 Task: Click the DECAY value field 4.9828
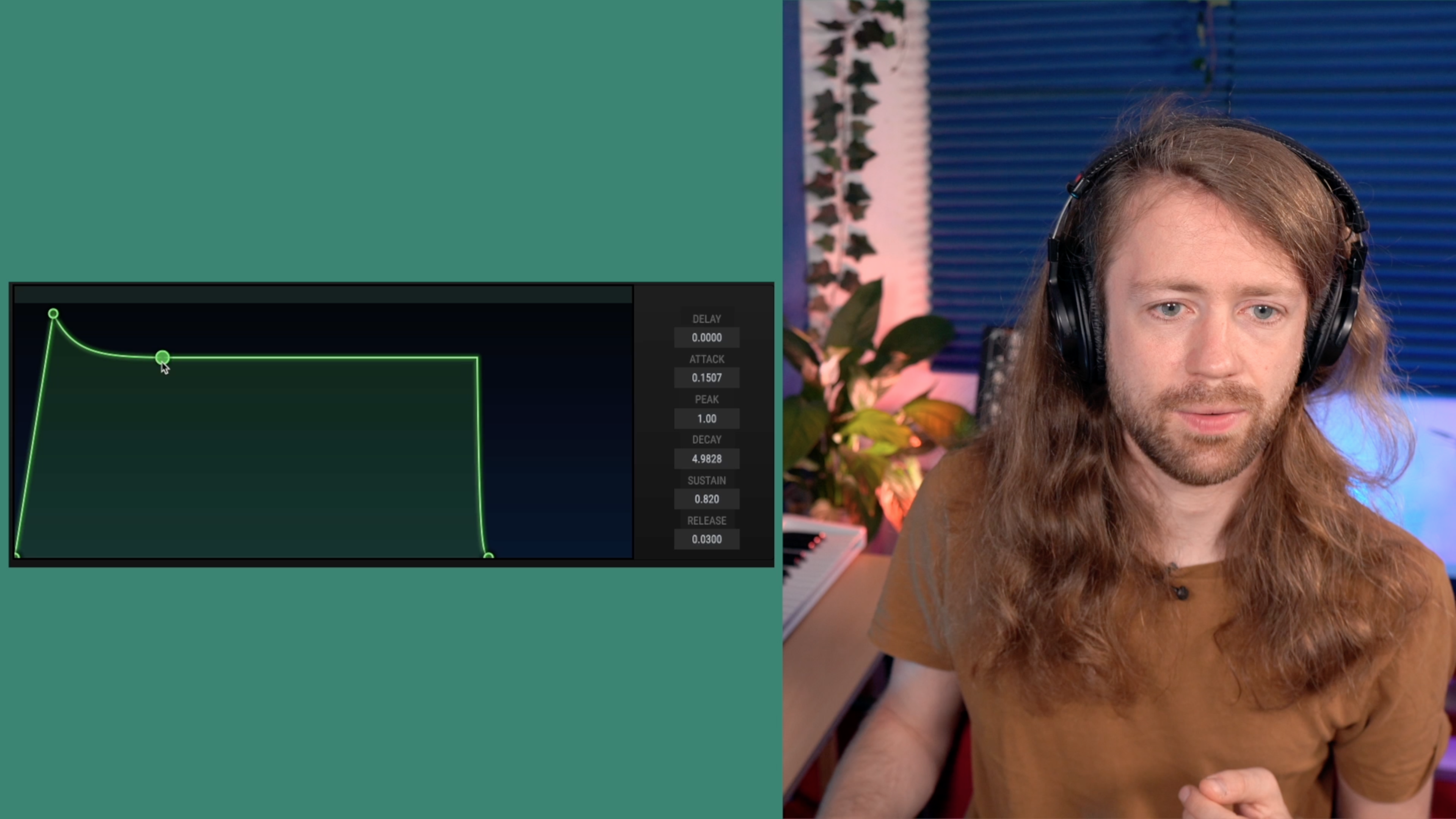click(x=706, y=458)
